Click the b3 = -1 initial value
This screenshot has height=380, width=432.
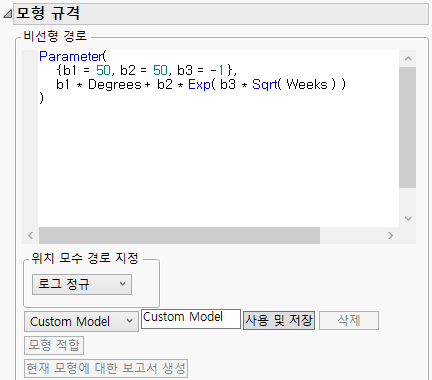point(201,70)
